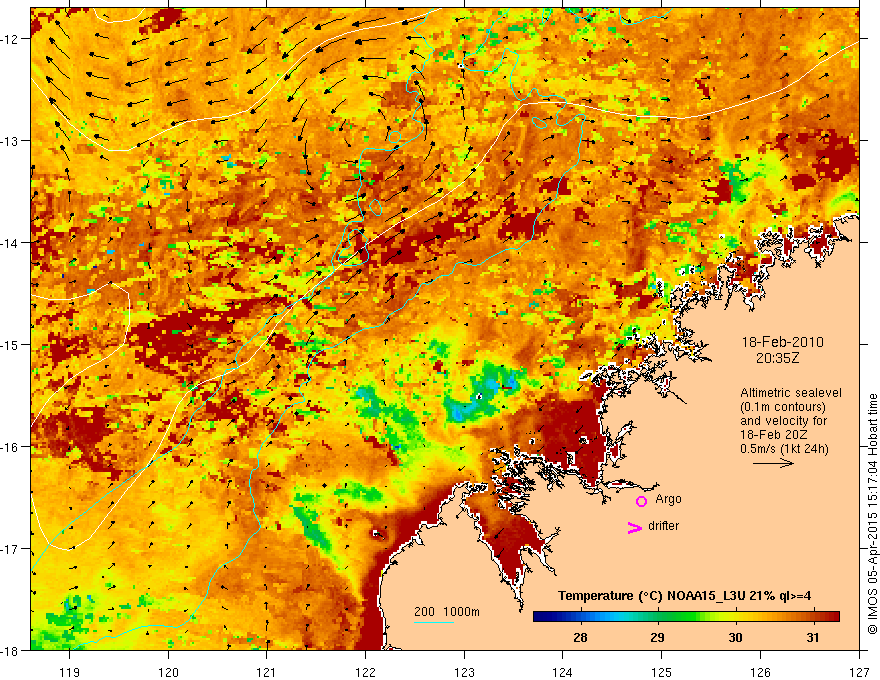Click the latitude axis label "-12"

tap(9, 39)
